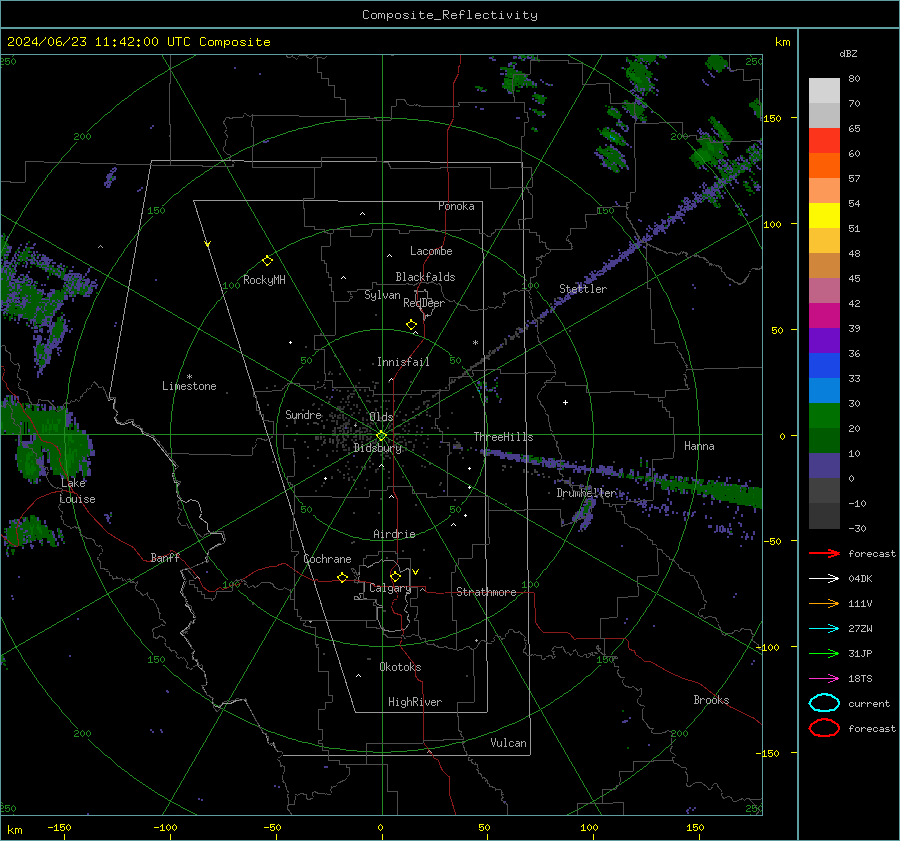Select the yellow diamond marker above Calgary label
The image size is (900, 841).
(395, 576)
